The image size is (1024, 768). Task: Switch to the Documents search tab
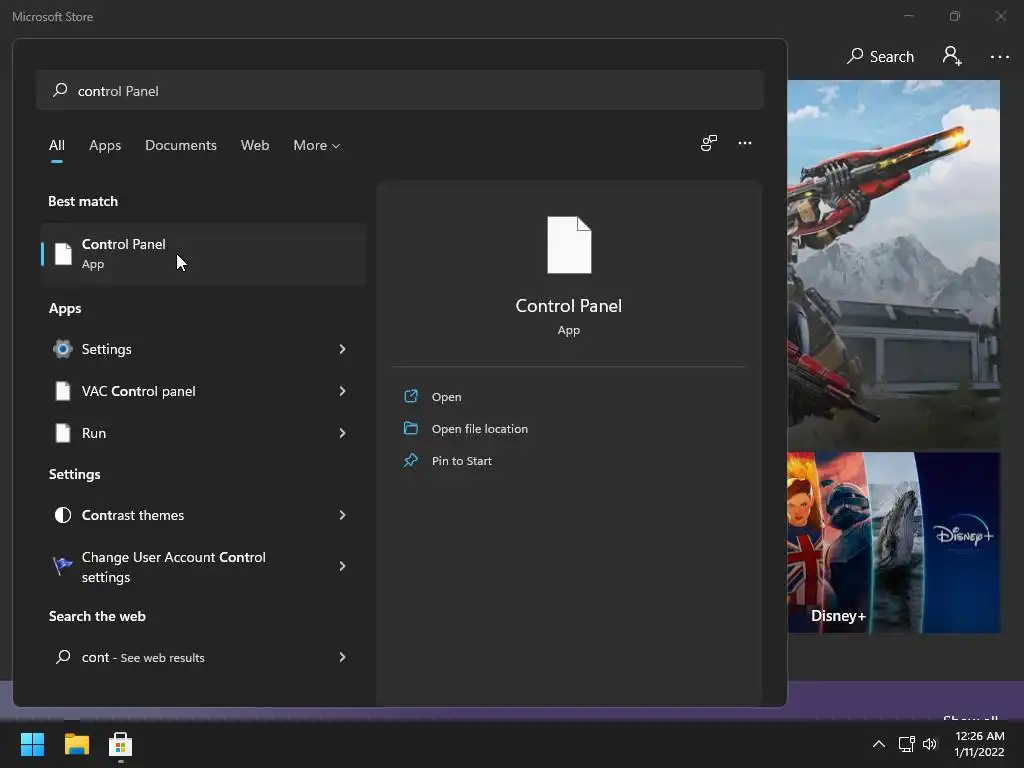click(181, 146)
